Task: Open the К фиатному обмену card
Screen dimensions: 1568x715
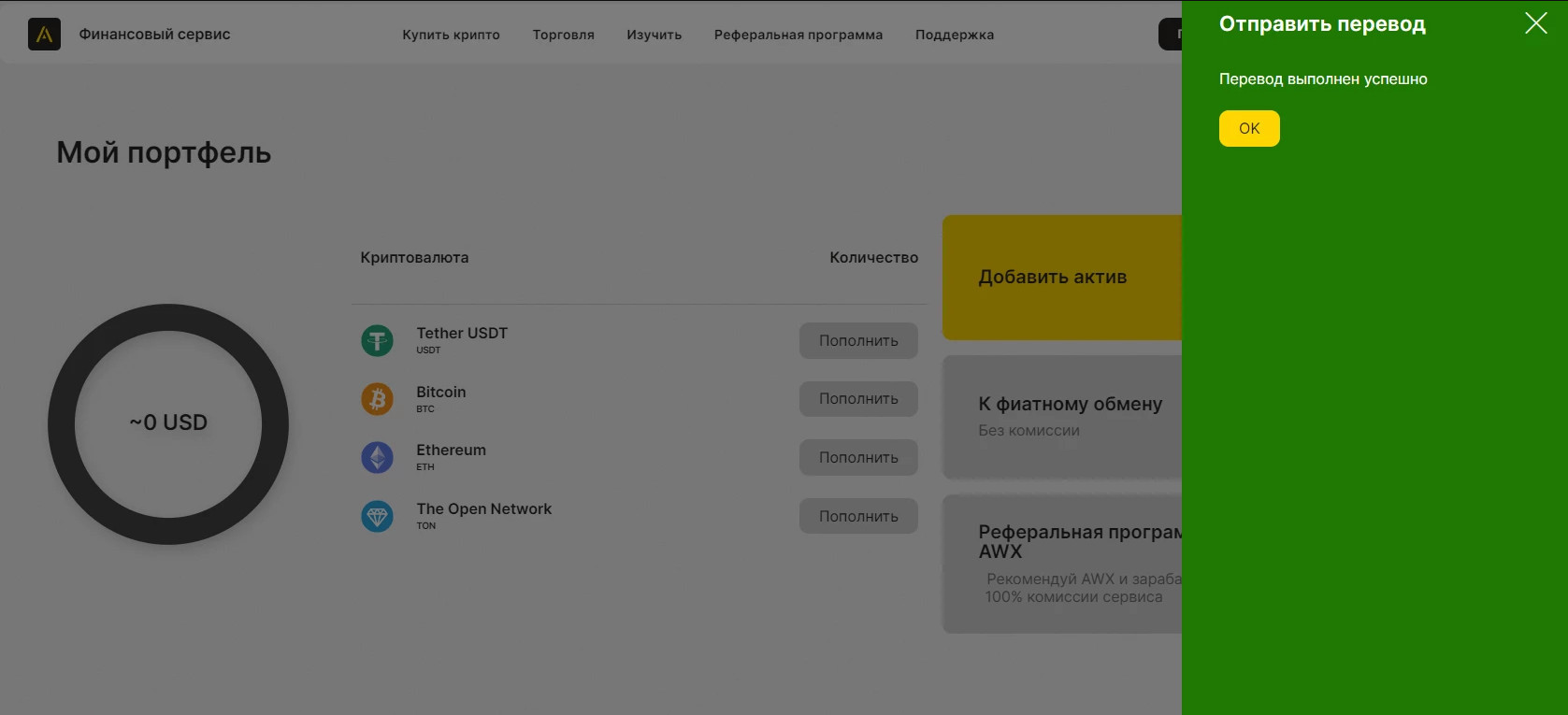Action: click(1061, 416)
